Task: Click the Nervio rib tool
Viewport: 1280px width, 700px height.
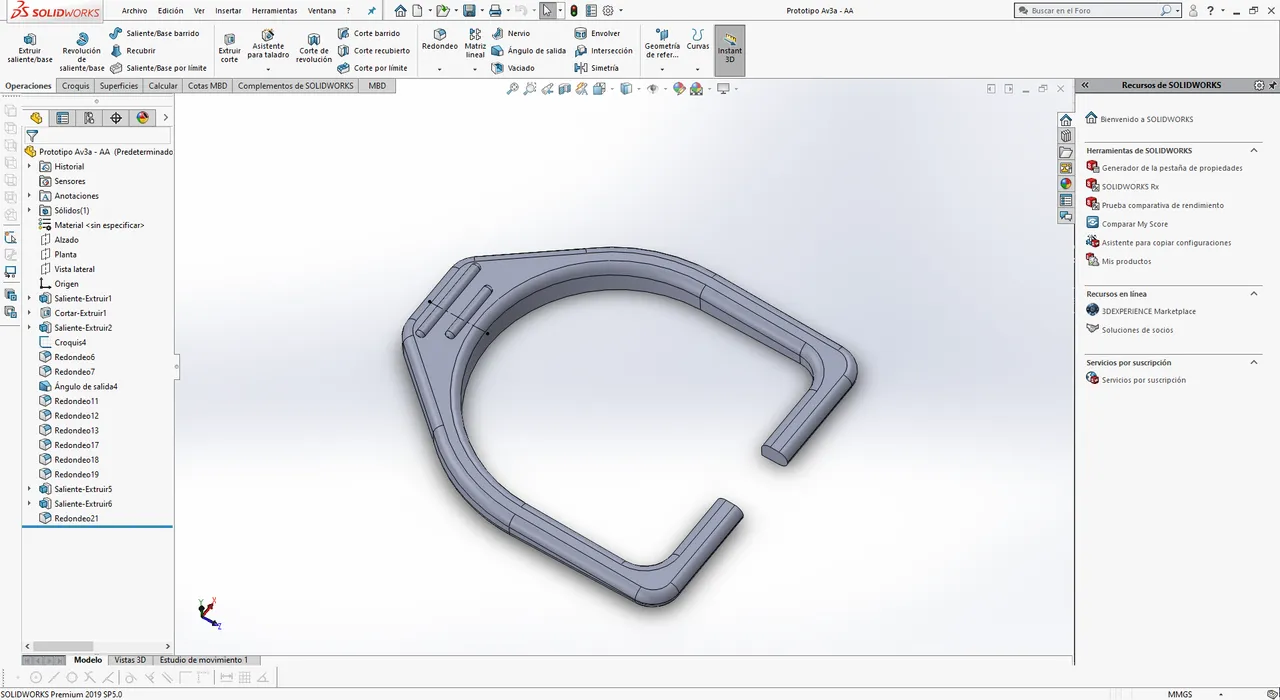Action: pos(511,33)
